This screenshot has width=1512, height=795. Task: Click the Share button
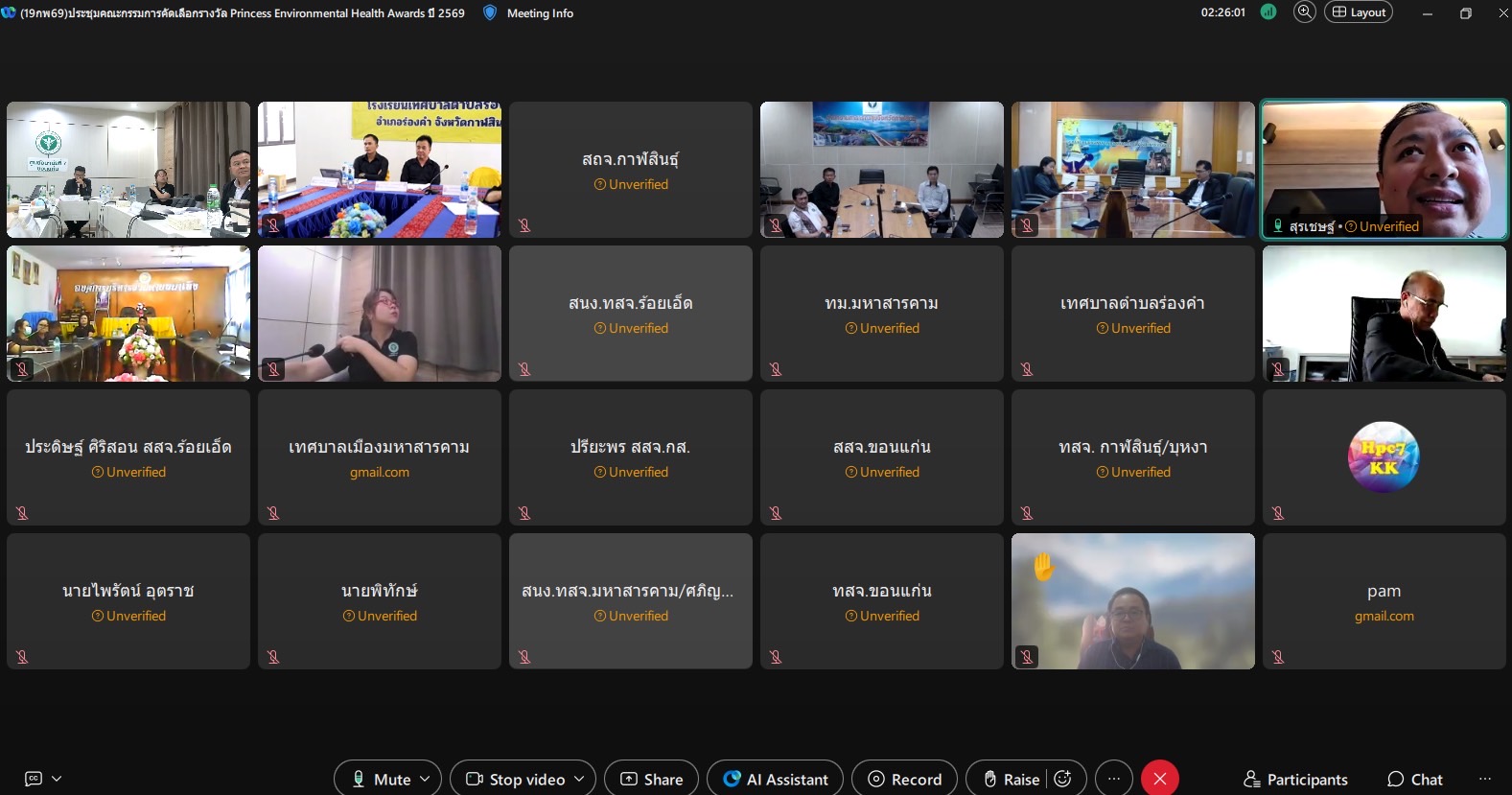(x=651, y=779)
